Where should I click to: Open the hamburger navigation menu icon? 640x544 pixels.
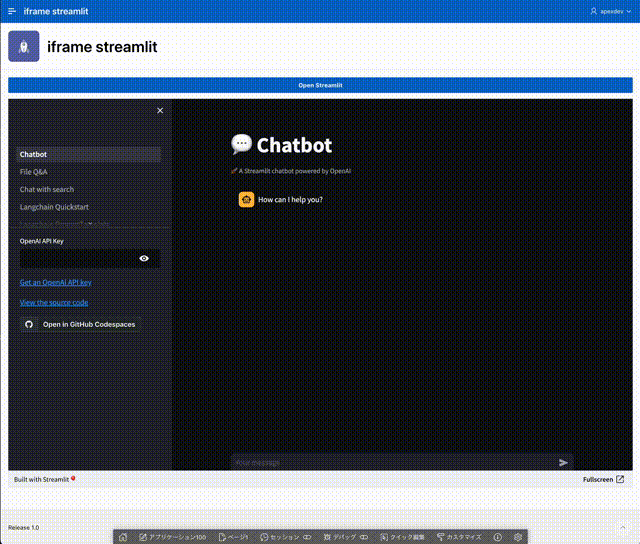pyautogui.click(x=12, y=11)
